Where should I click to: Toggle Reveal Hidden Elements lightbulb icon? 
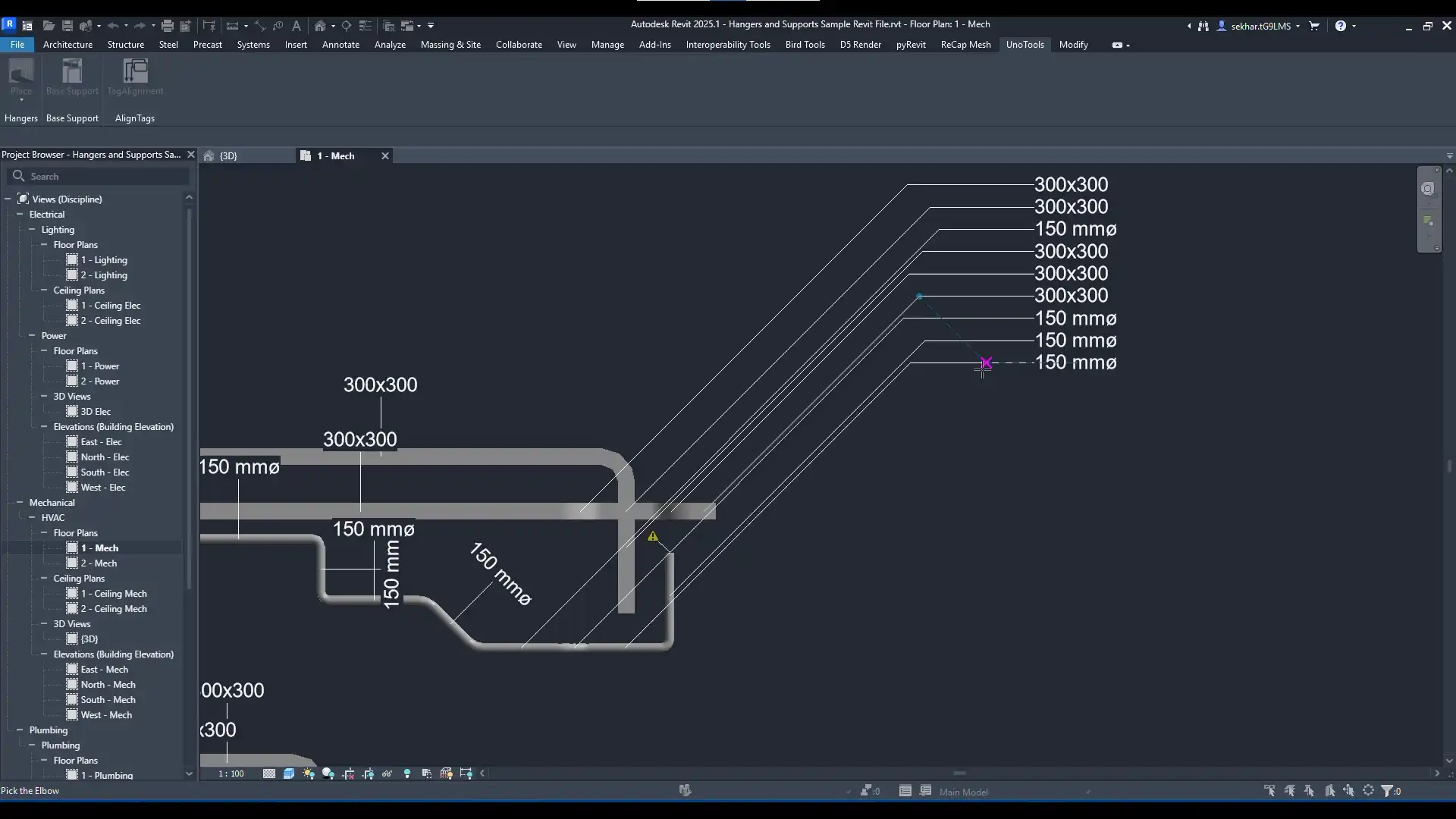pos(407,774)
